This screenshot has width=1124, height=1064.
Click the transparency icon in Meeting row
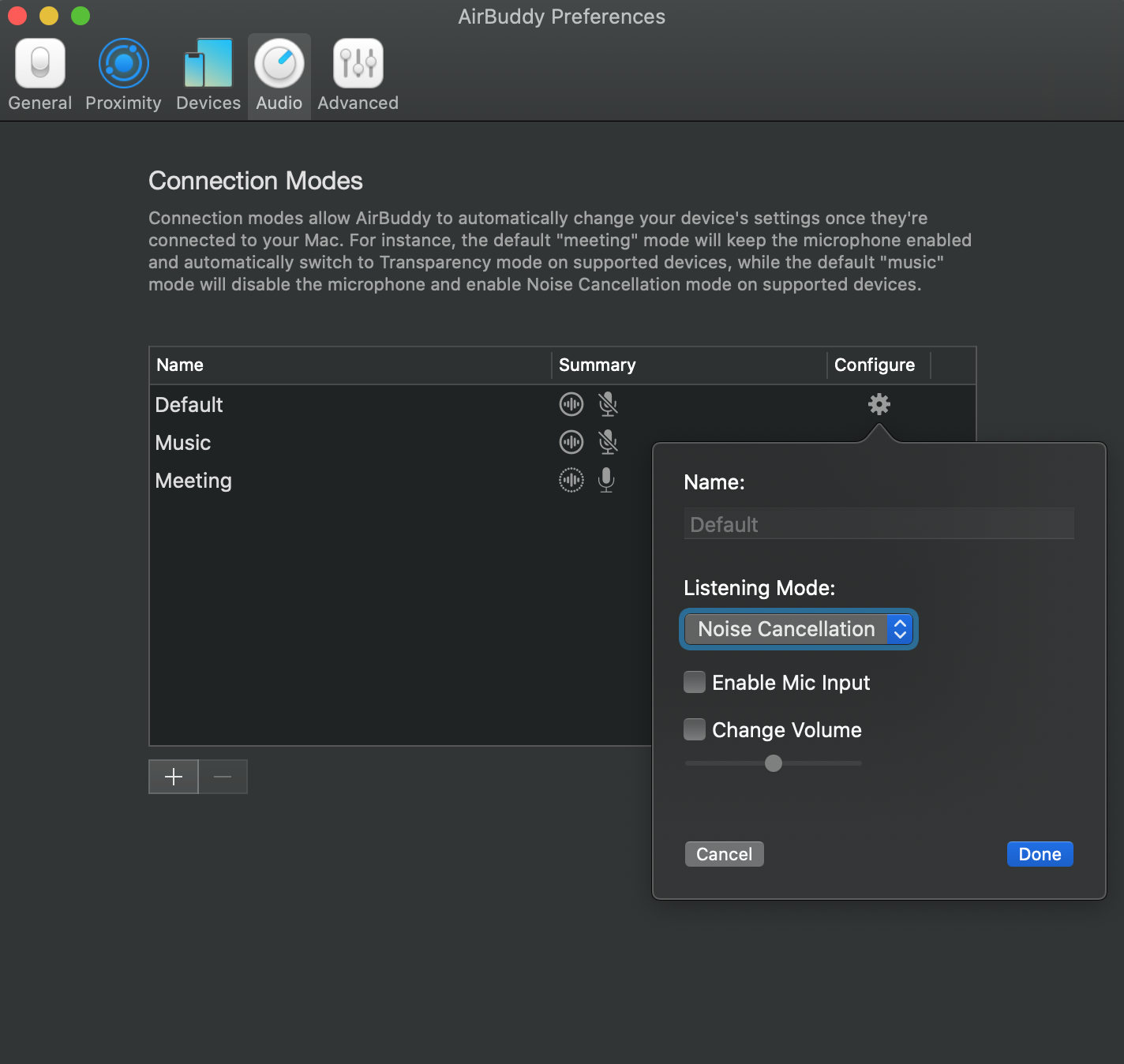[571, 480]
